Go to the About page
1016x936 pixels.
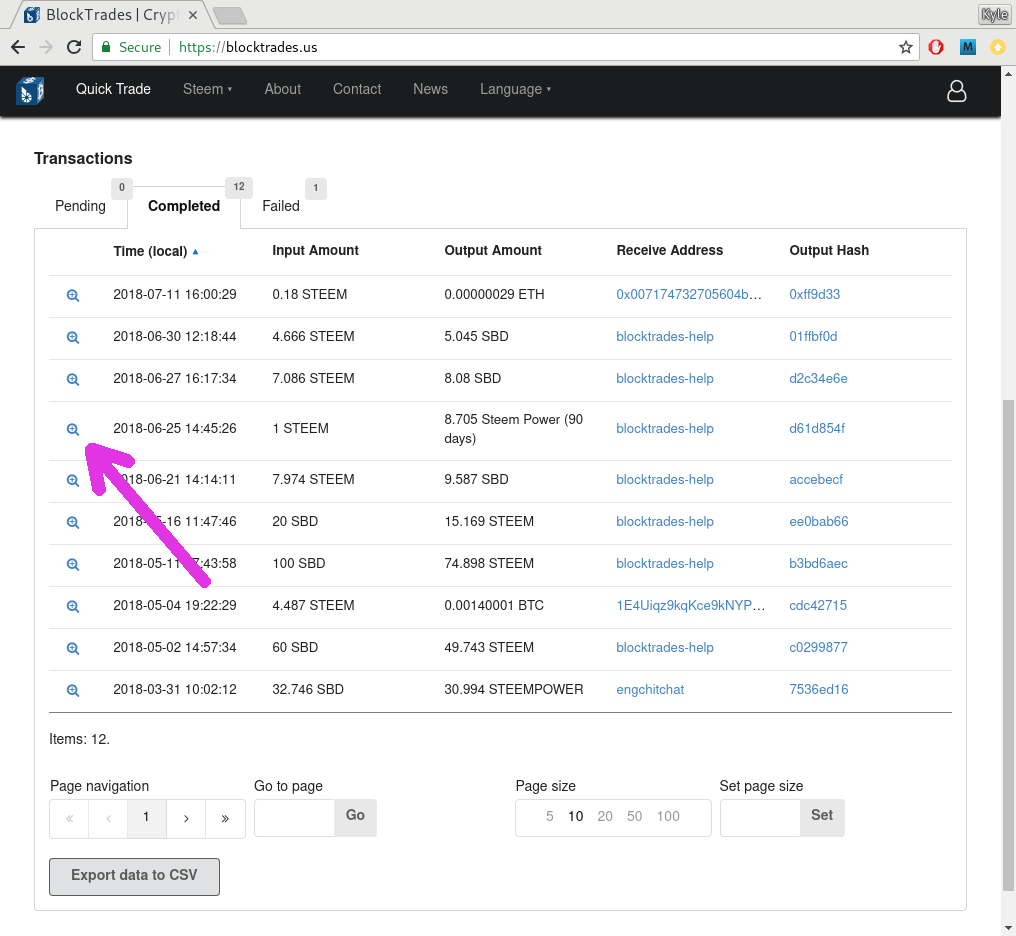pyautogui.click(x=283, y=89)
